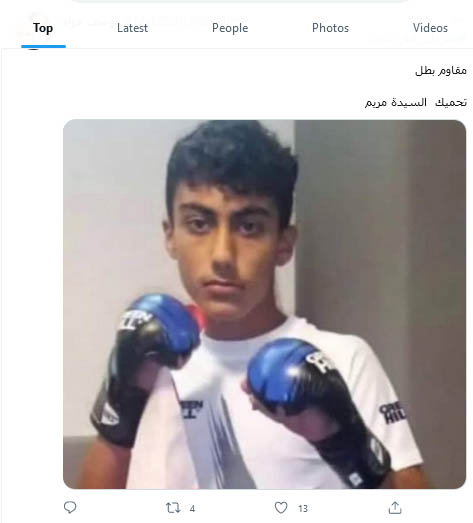Click the reply speech bubble icon
This screenshot has height=523, width=473.
(x=70, y=508)
